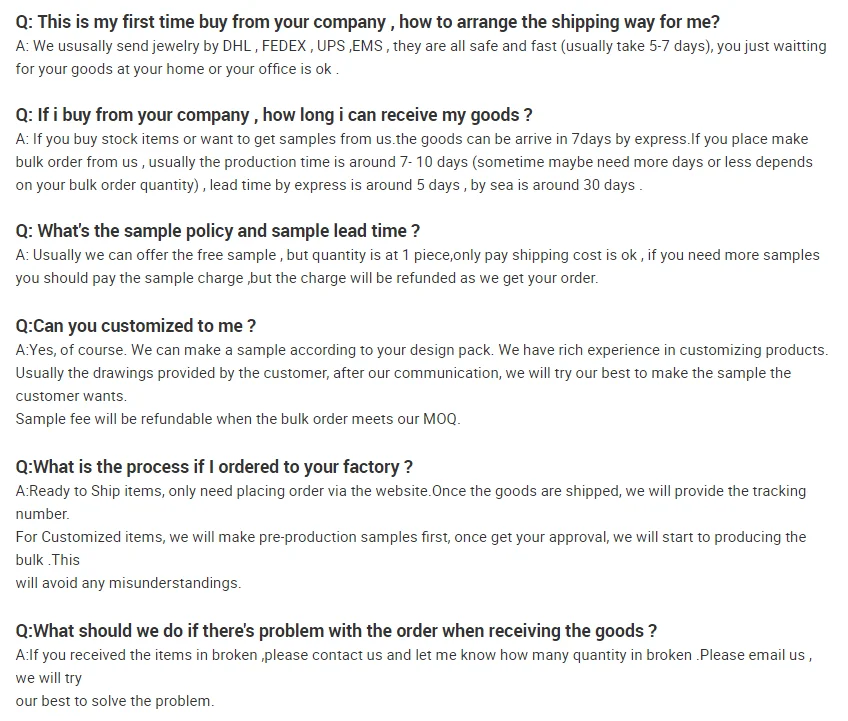Viewport: 848px width, 721px height.
Task: Click the line starting "Usually the drawings provided"
Action: [x=403, y=372]
